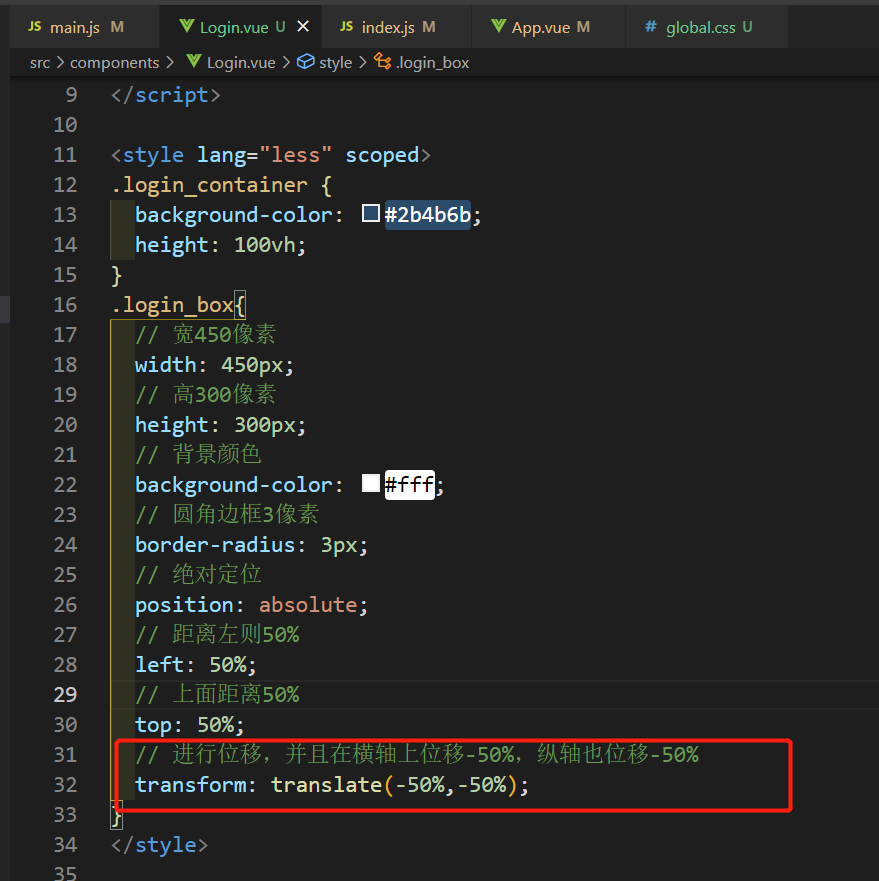The width and height of the screenshot is (879, 881).
Task: Click the JS icon on index.js tab
Action: (347, 26)
